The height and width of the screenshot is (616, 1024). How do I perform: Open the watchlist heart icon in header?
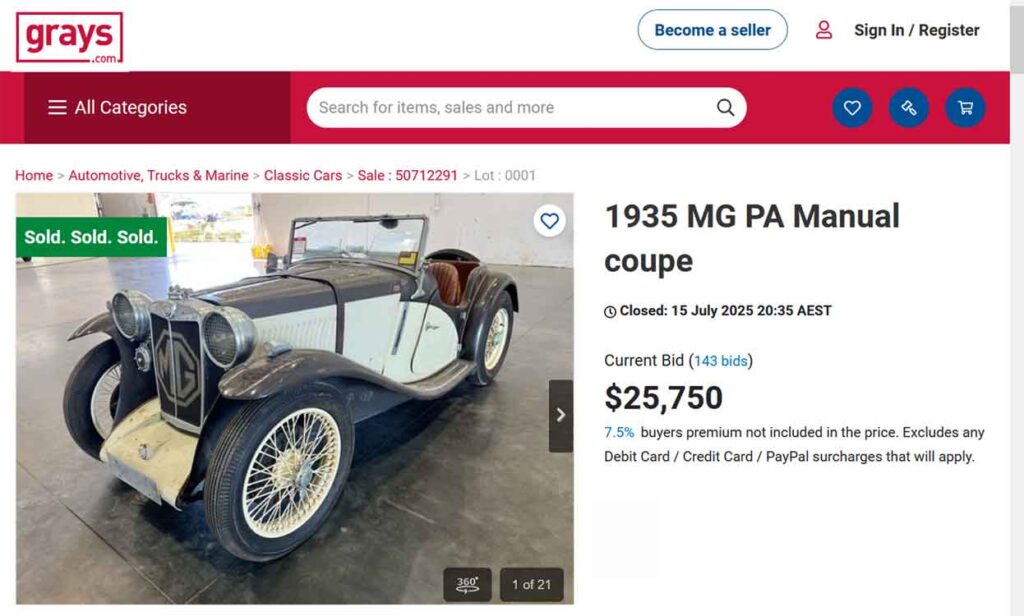coord(852,108)
